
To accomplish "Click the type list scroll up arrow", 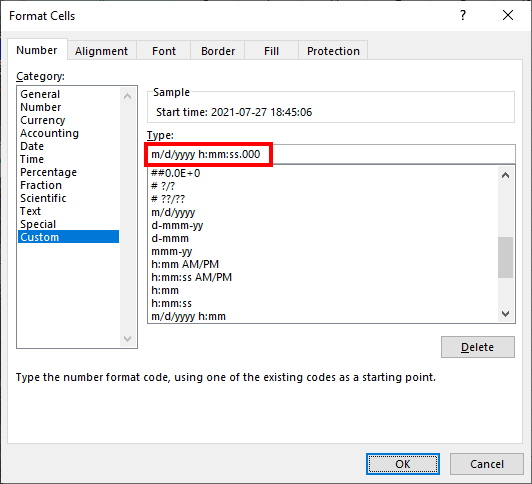I will coord(506,175).
